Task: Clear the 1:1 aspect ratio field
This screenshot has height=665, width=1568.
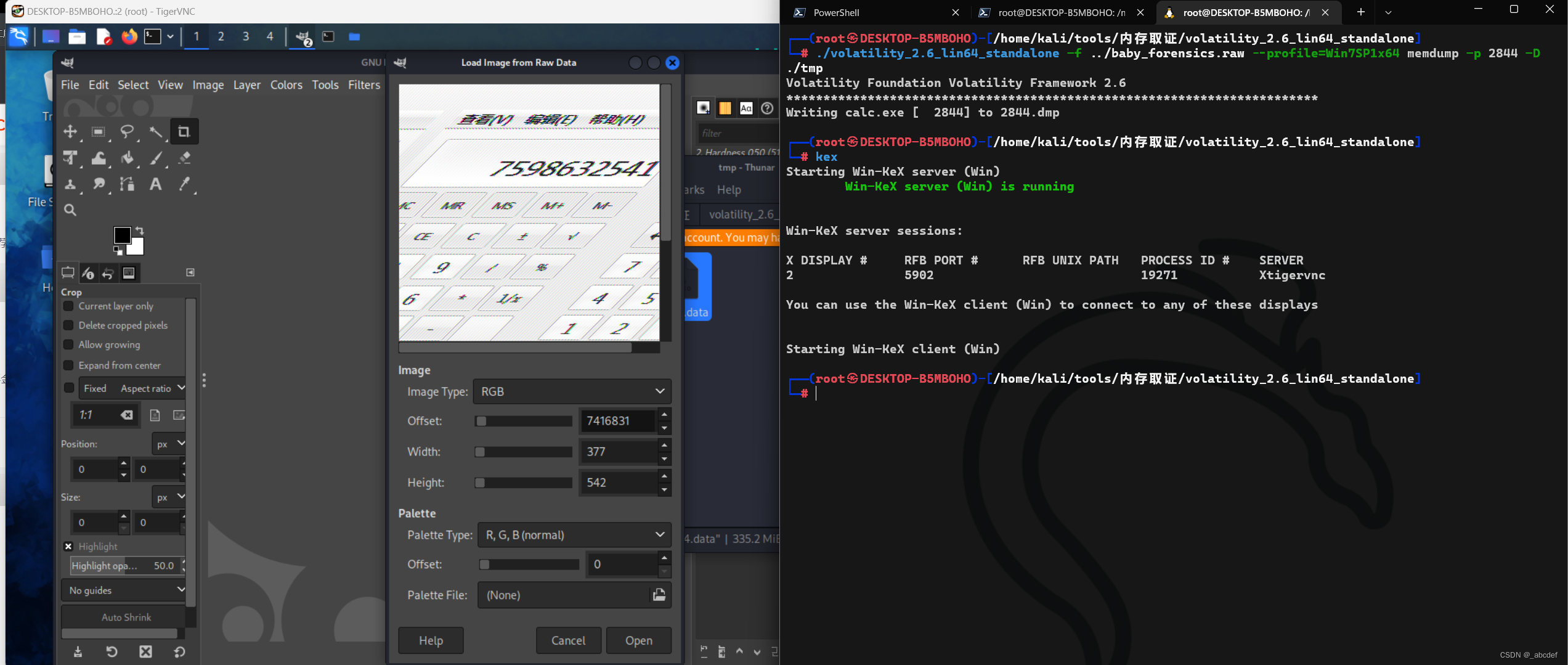Action: pos(126,415)
